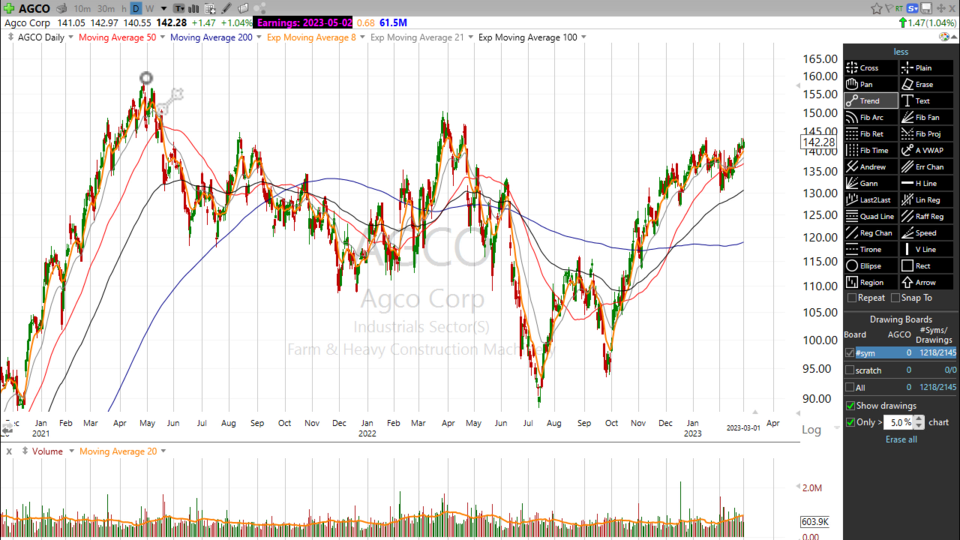This screenshot has height=540, width=960.
Task: Select the Last2Last tool
Action: point(871,200)
